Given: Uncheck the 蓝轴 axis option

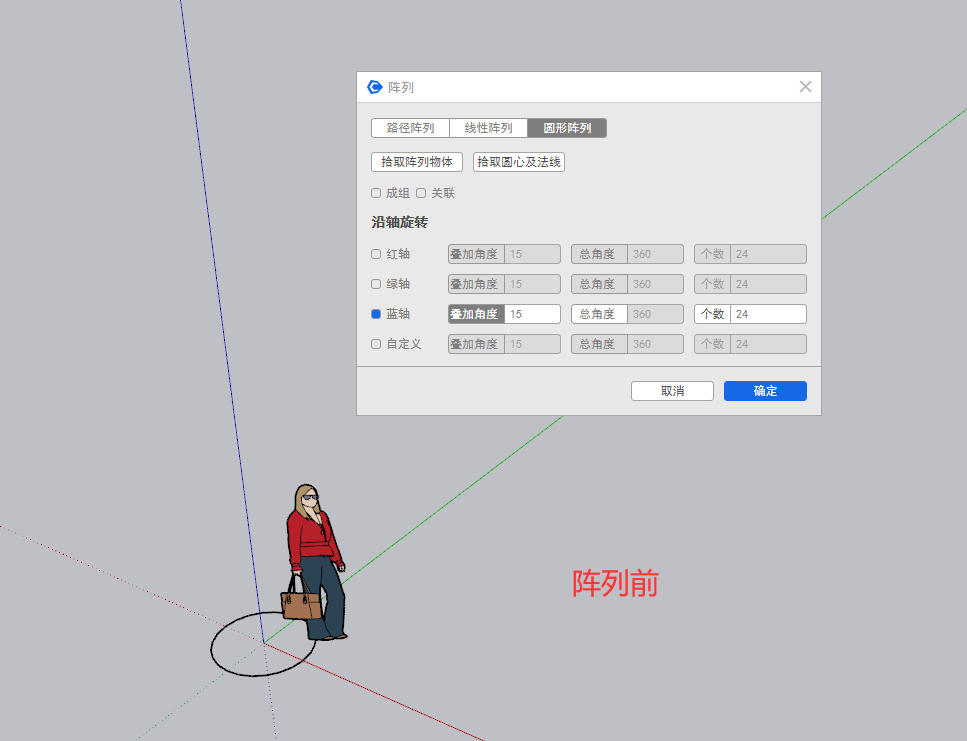Looking at the screenshot, I should point(376,314).
